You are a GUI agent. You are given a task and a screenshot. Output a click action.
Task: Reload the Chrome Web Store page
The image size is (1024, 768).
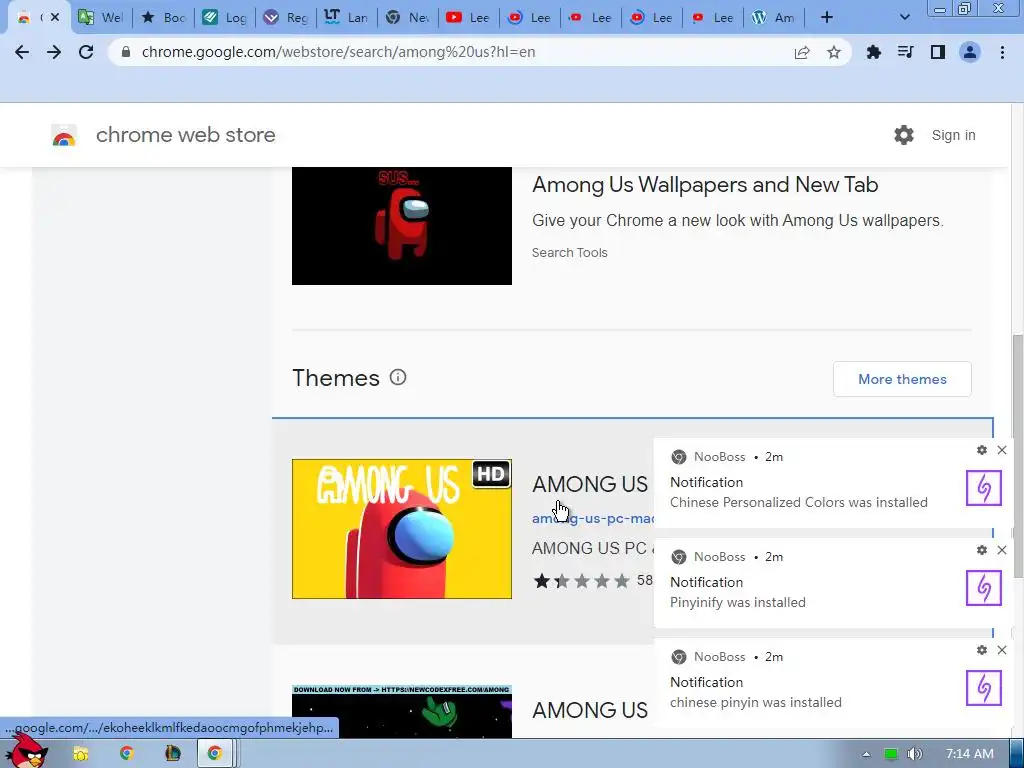86,52
